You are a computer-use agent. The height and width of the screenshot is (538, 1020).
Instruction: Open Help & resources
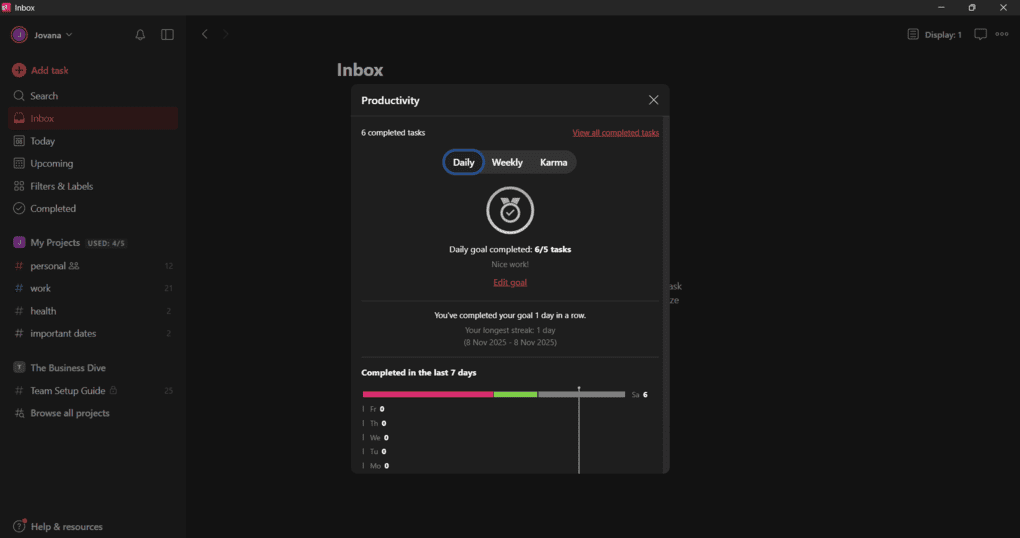click(58, 526)
